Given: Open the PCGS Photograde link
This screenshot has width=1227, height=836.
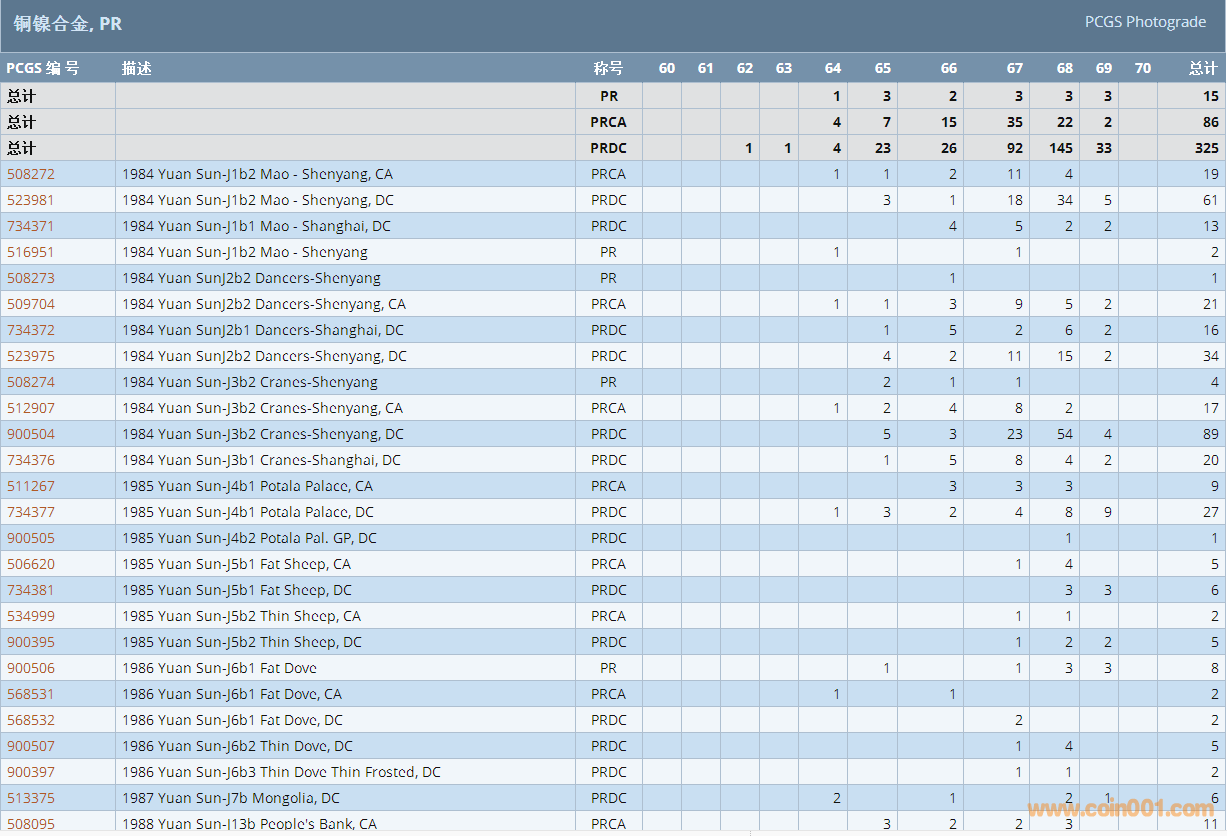Looking at the screenshot, I should tap(1145, 22).
